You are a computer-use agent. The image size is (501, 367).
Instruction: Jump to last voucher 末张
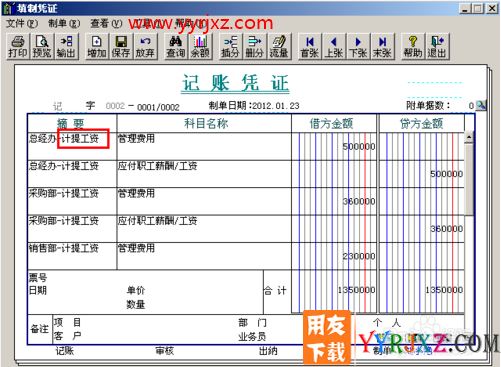[x=382, y=46]
